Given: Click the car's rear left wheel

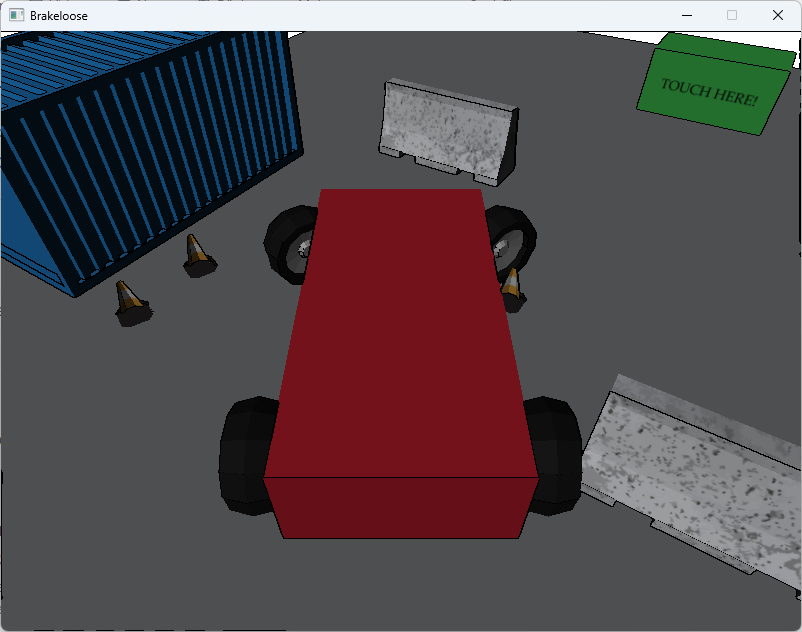Looking at the screenshot, I should [x=248, y=455].
